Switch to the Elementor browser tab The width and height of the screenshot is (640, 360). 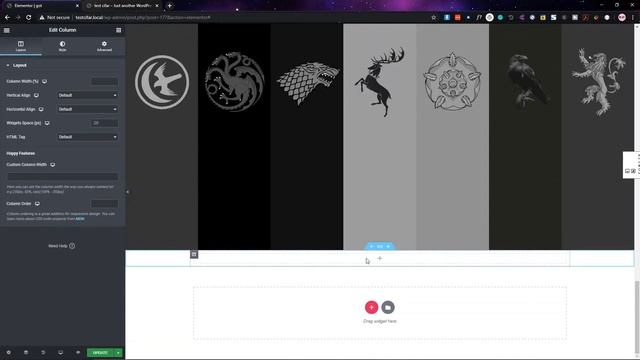[41, 6]
